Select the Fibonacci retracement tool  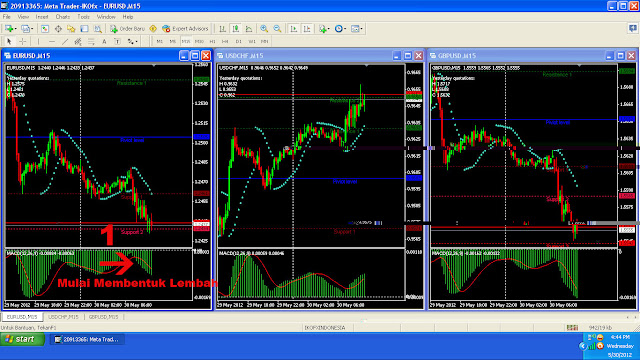click(91, 41)
